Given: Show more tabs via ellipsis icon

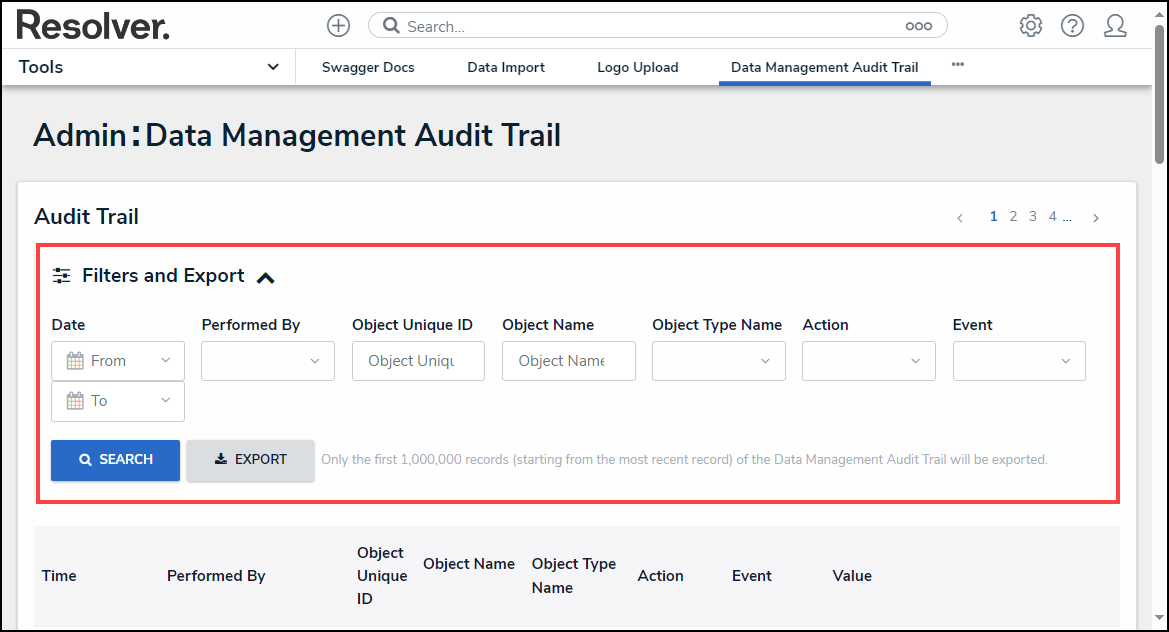Looking at the screenshot, I should point(957,65).
